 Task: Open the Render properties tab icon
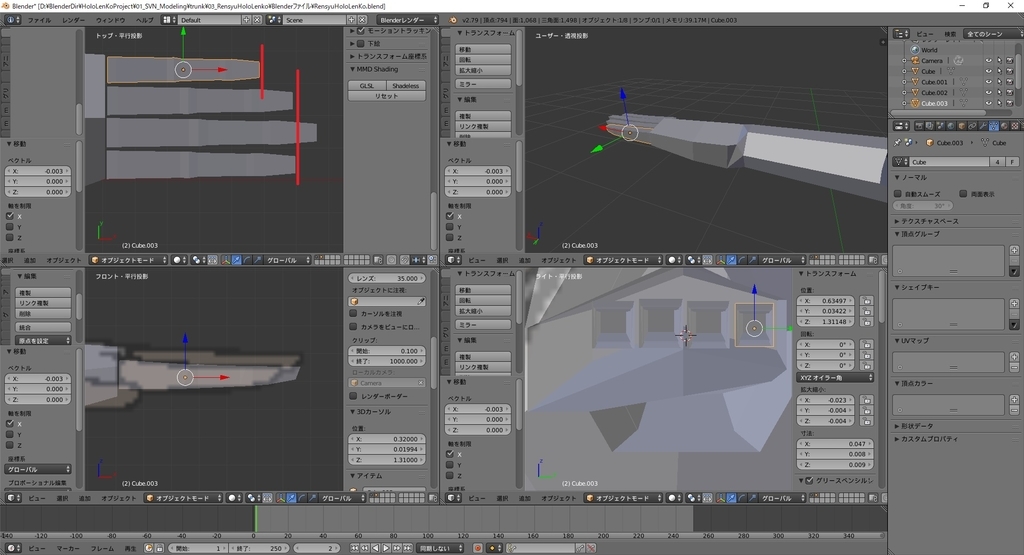click(x=920, y=126)
